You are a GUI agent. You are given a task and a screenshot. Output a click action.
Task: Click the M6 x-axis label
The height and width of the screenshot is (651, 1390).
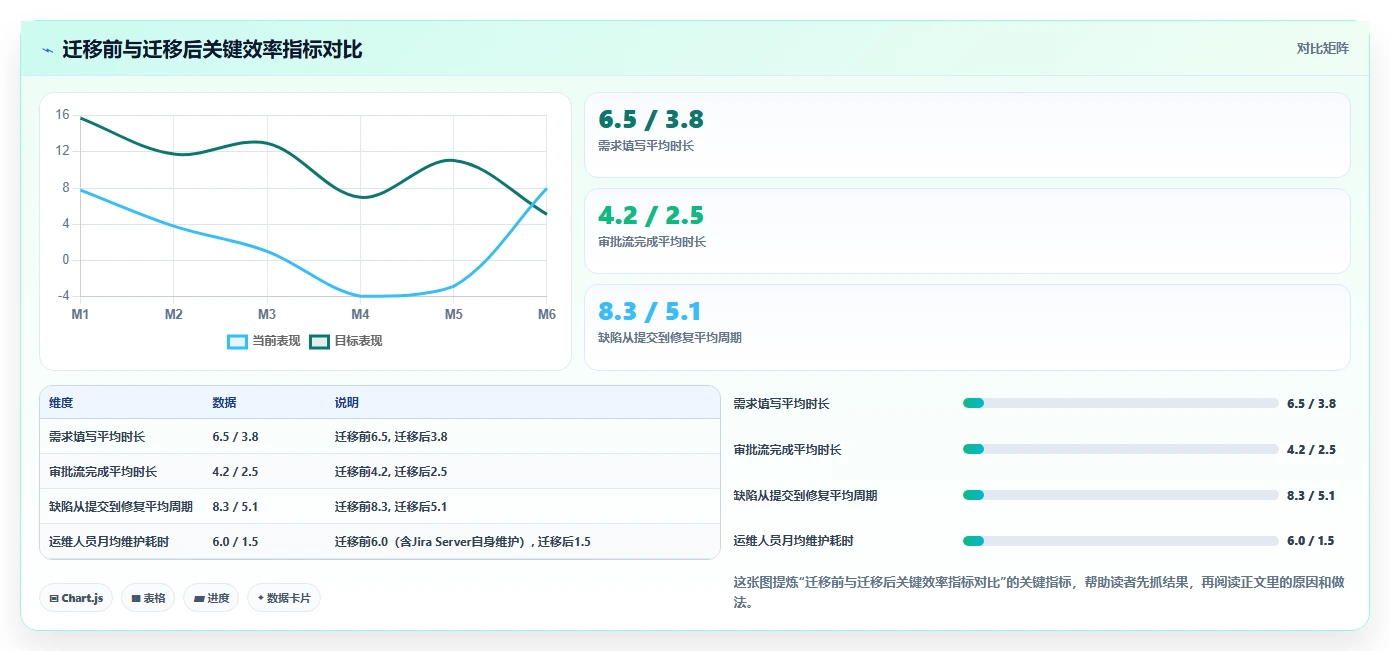tap(546, 314)
